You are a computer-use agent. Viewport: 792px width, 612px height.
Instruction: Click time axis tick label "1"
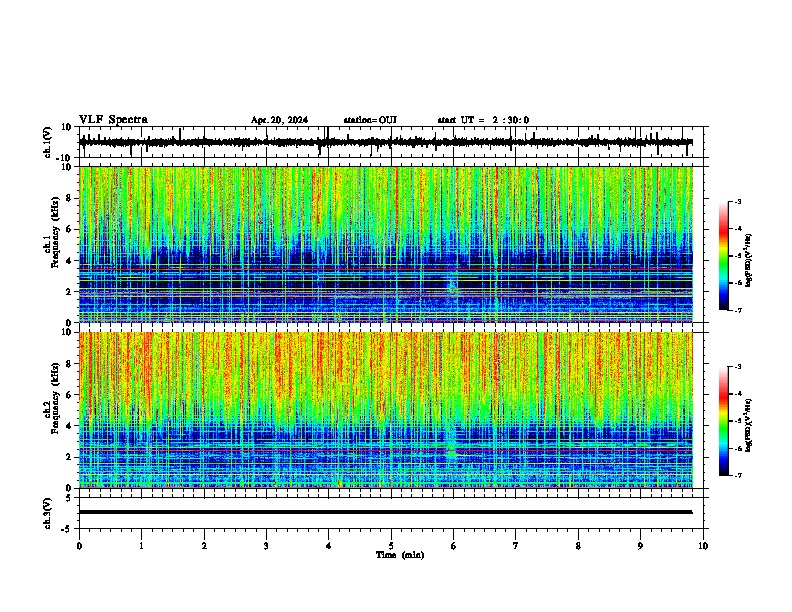pyautogui.click(x=142, y=546)
